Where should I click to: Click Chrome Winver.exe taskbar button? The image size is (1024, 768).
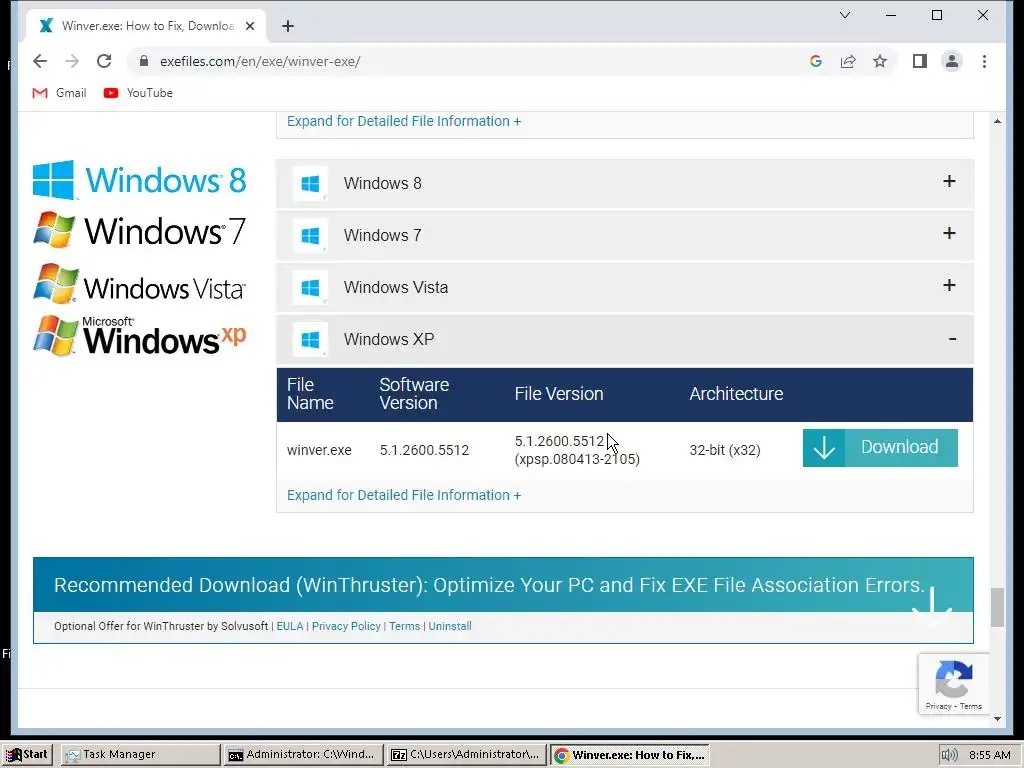pos(630,754)
